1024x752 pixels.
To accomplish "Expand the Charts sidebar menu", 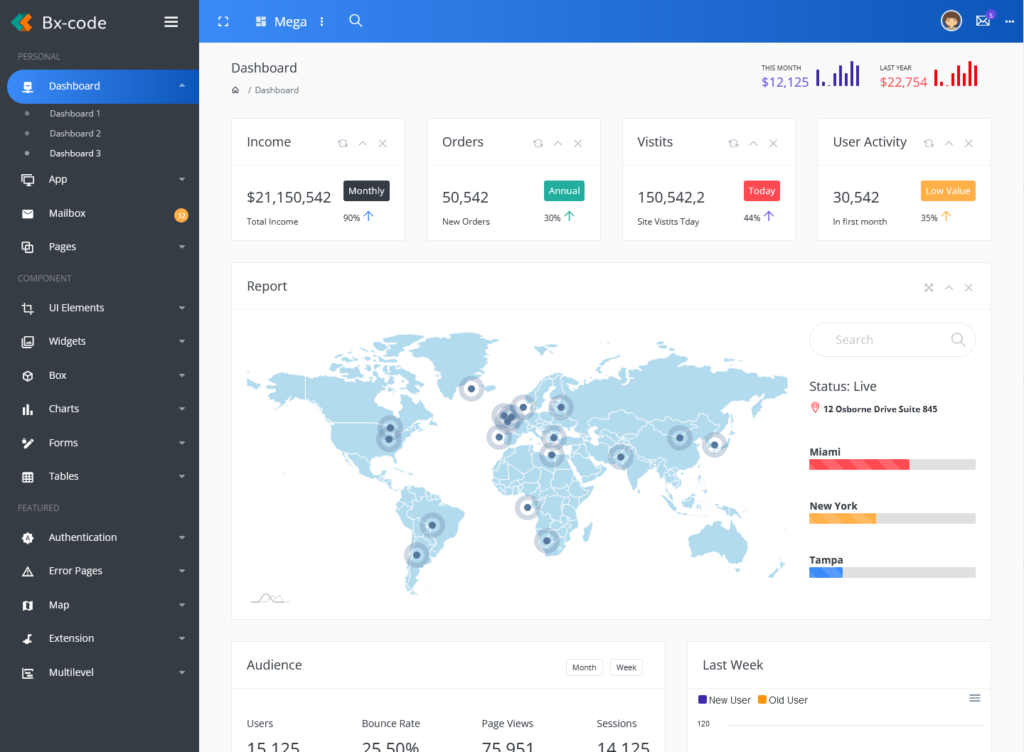I will 65,408.
